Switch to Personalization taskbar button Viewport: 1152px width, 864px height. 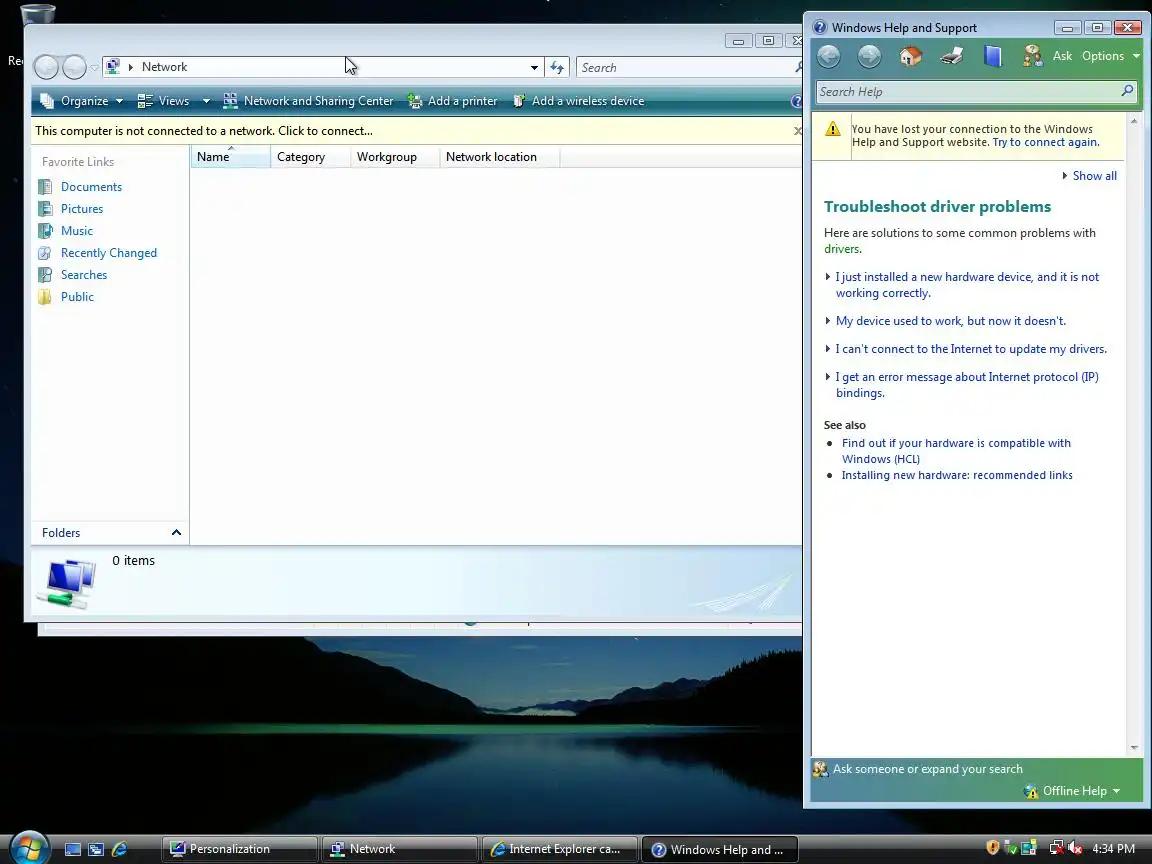240,849
